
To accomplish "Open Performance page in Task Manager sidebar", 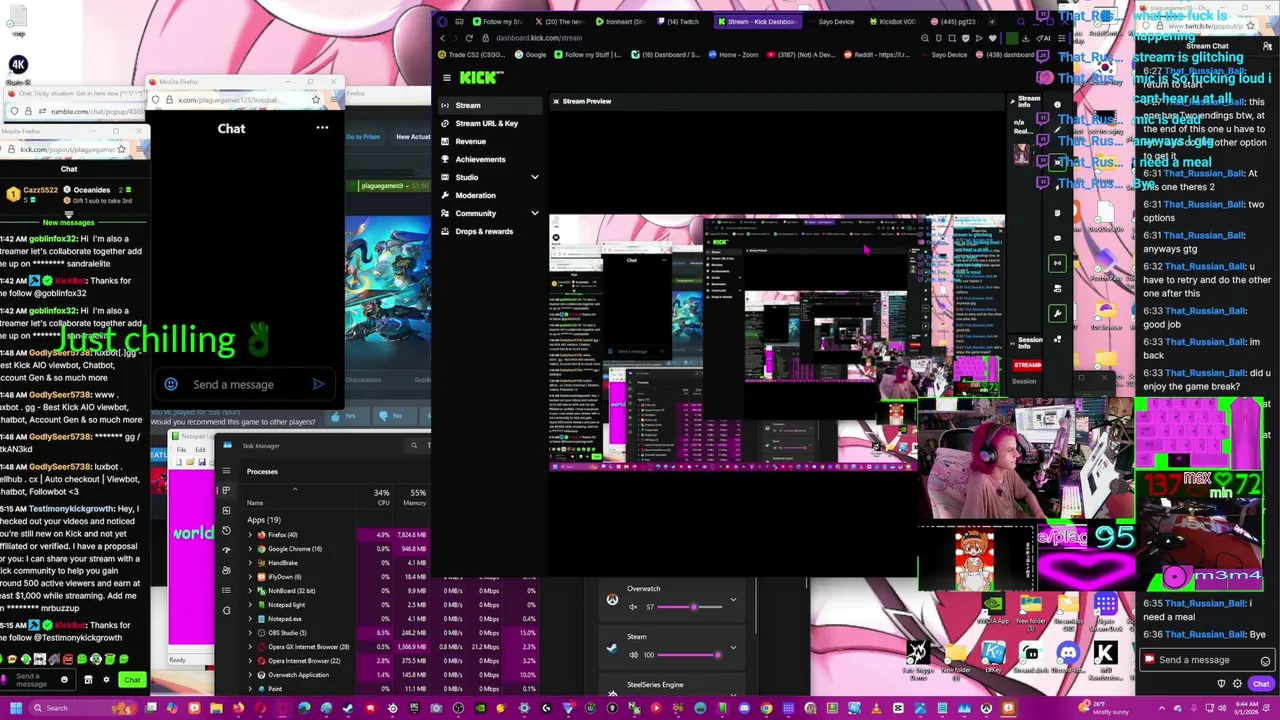I will pos(226,510).
